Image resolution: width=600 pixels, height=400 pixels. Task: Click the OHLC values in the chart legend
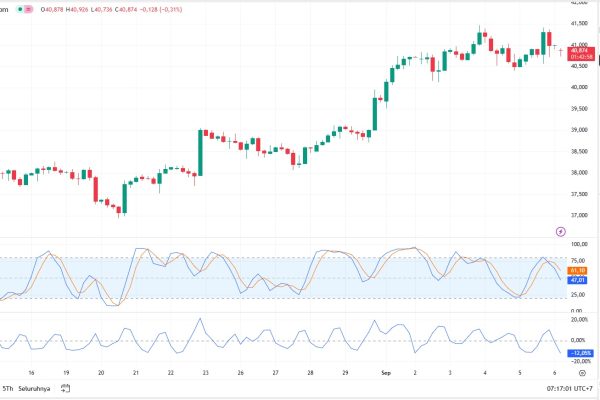87,9
